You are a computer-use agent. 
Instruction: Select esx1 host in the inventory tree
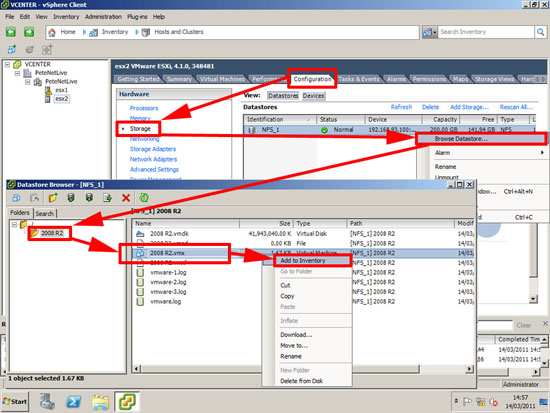point(61,90)
